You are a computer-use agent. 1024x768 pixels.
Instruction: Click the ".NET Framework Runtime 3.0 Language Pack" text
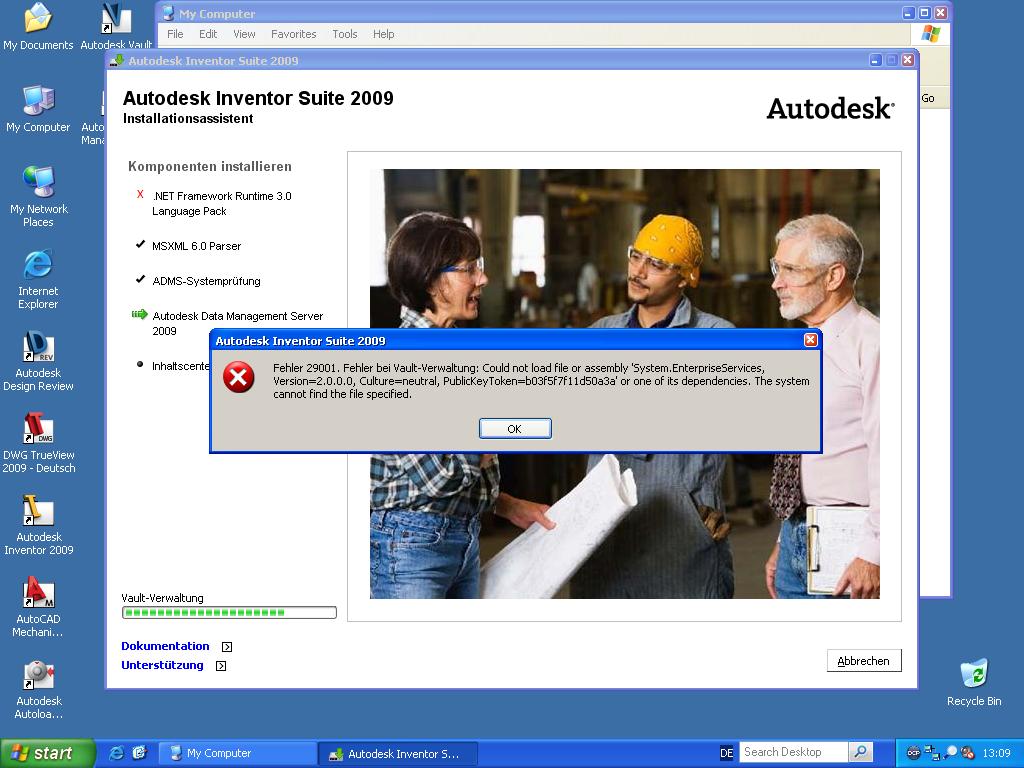click(x=222, y=203)
